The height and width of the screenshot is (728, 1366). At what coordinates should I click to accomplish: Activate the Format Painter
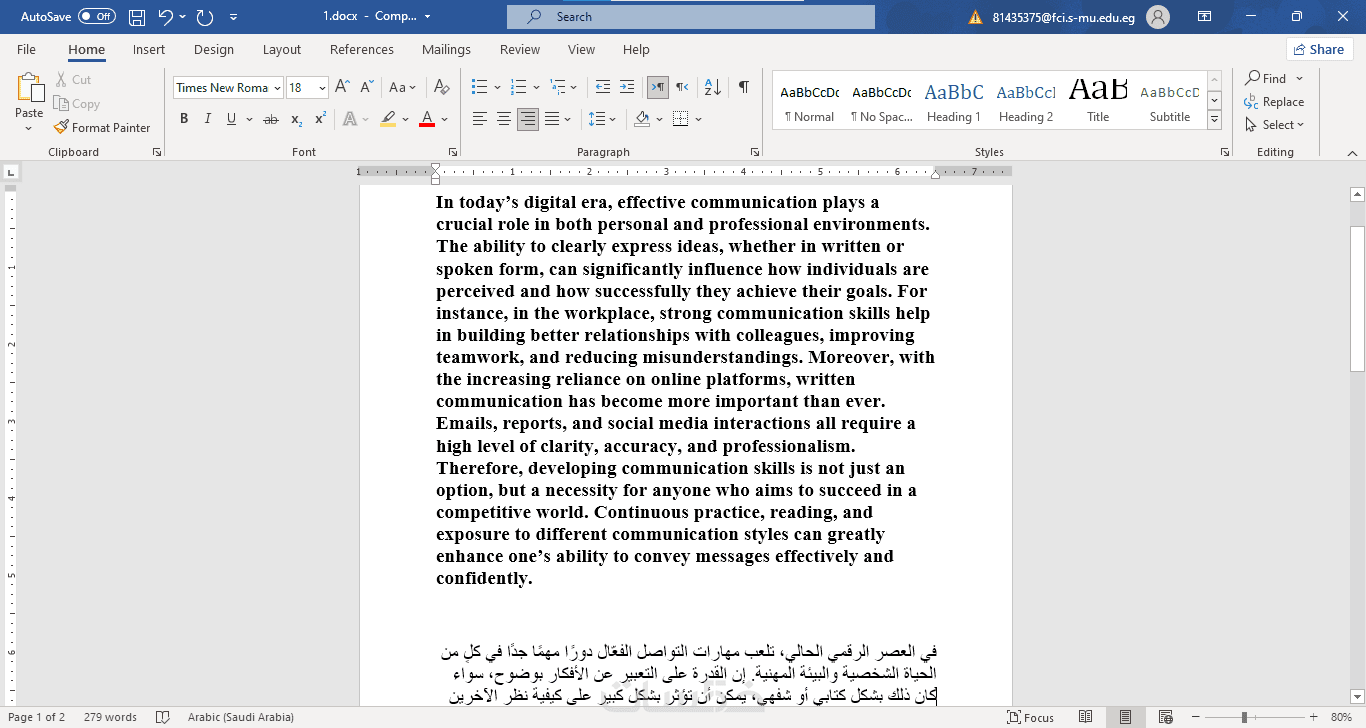(x=102, y=128)
